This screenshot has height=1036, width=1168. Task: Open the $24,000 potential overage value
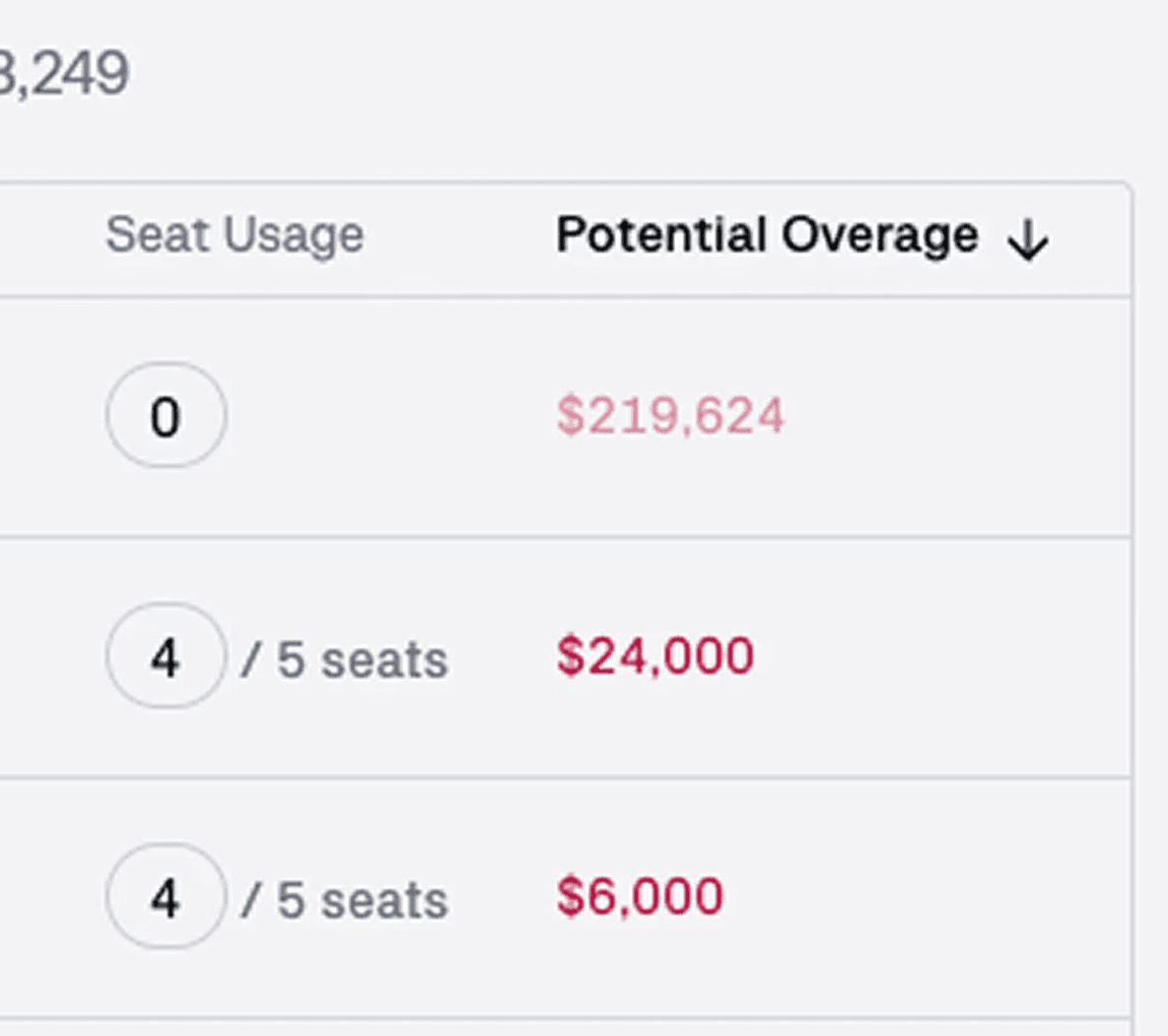point(655,656)
